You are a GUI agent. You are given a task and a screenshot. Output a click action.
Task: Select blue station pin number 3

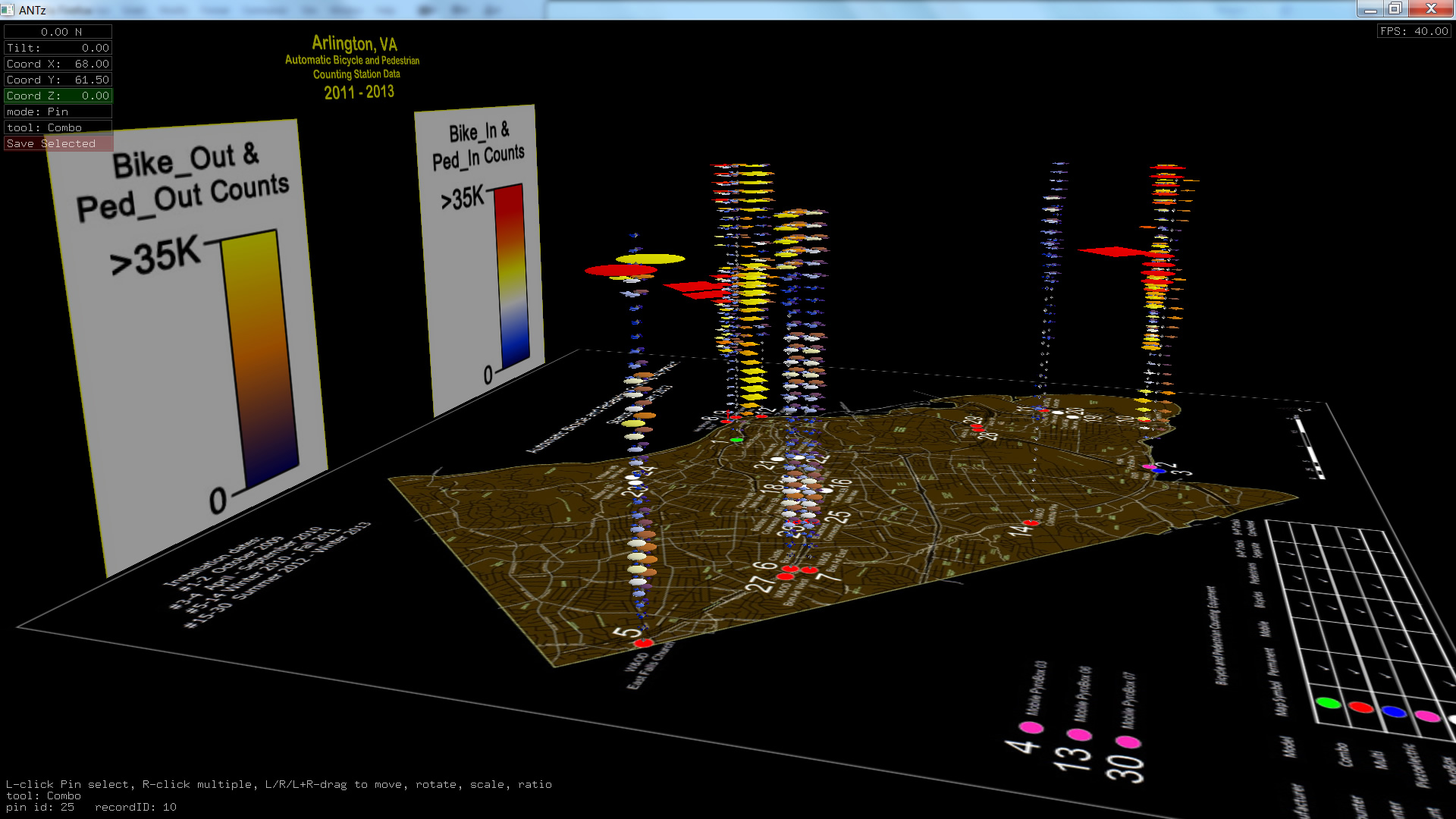pyautogui.click(x=1159, y=471)
